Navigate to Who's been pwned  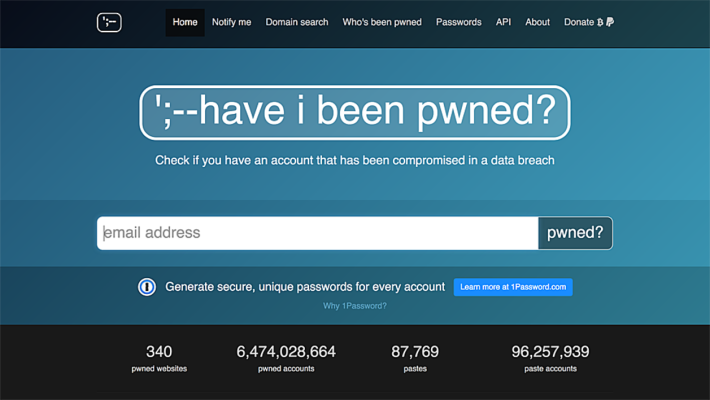[382, 22]
